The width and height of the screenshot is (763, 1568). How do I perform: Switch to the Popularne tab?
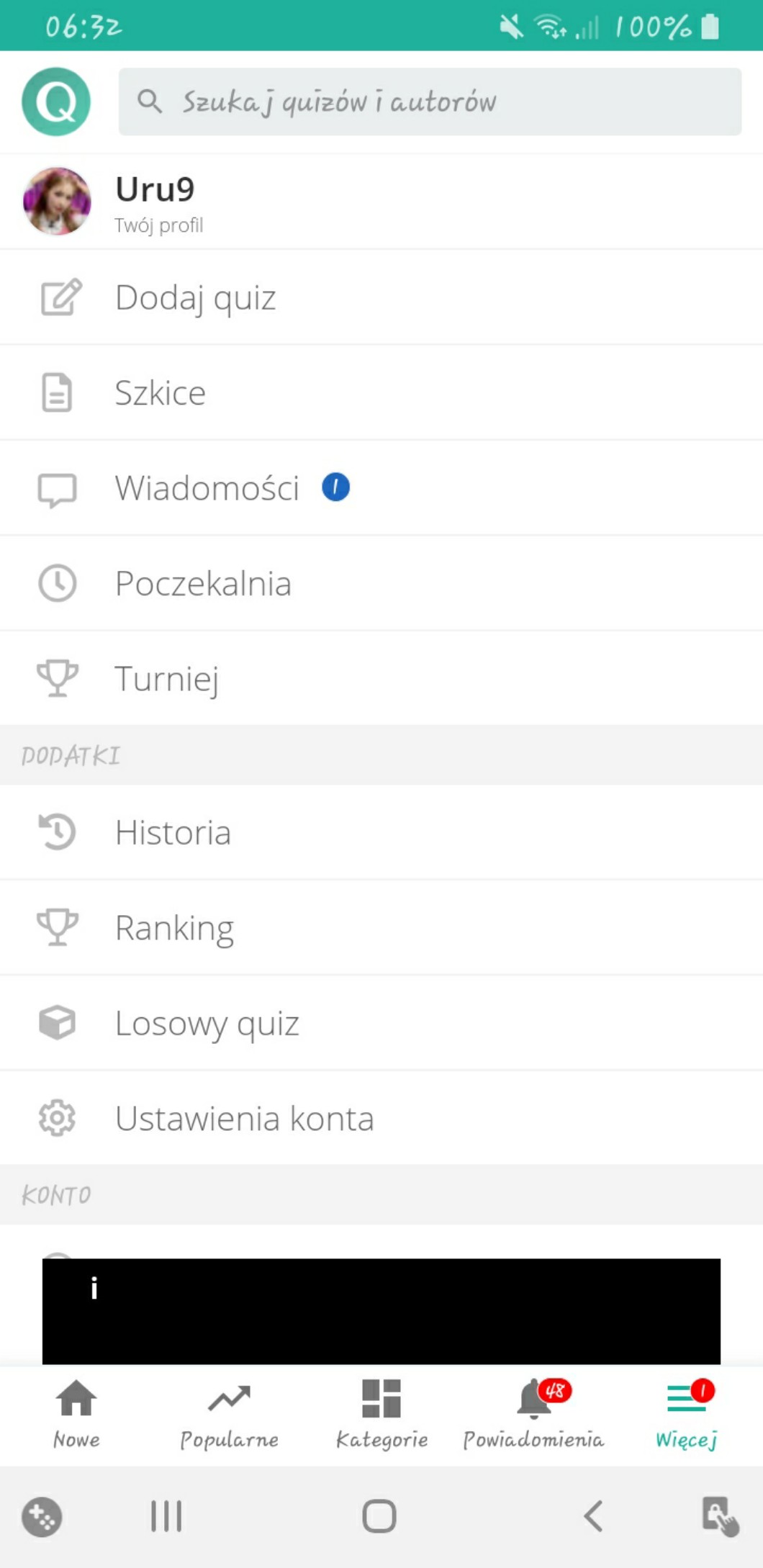pyautogui.click(x=229, y=1414)
